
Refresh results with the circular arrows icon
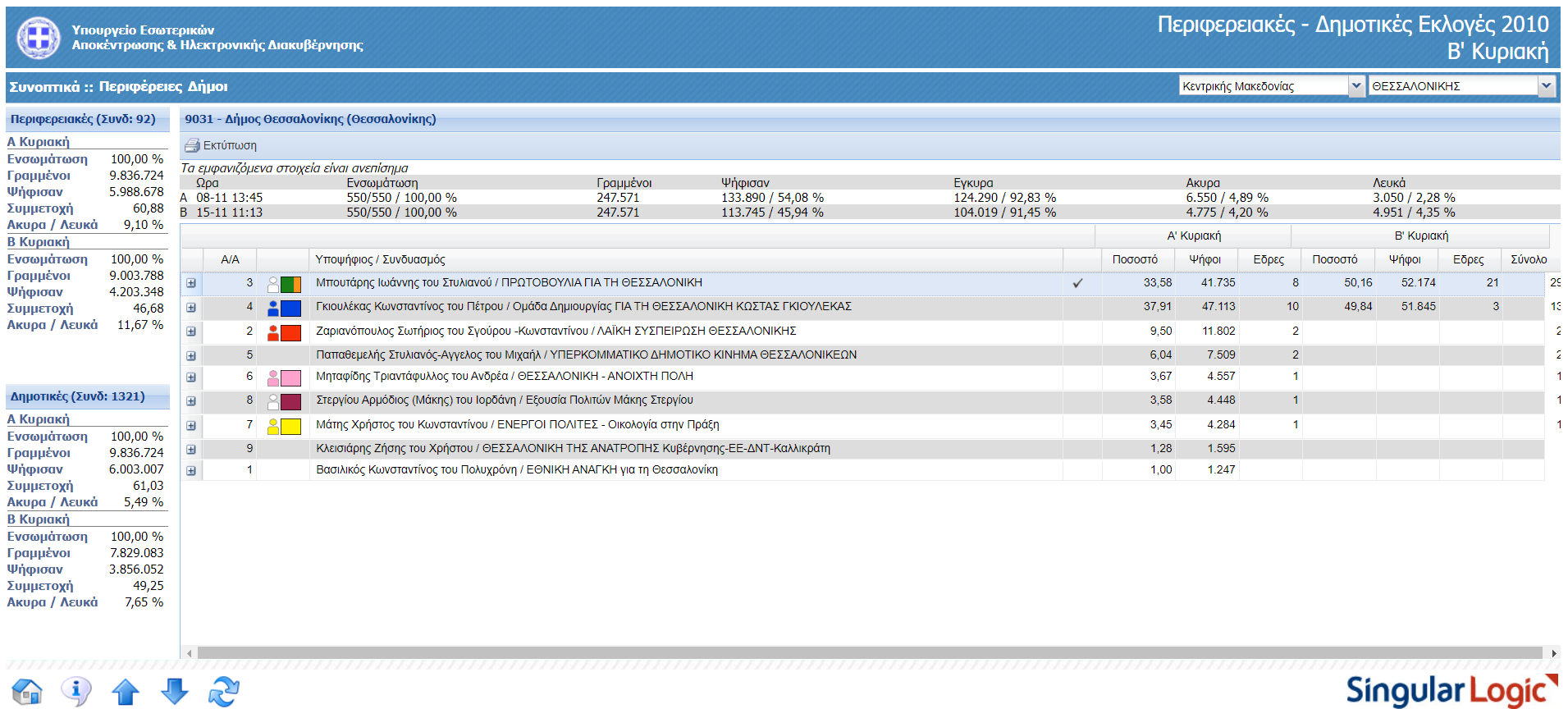pyautogui.click(x=224, y=692)
